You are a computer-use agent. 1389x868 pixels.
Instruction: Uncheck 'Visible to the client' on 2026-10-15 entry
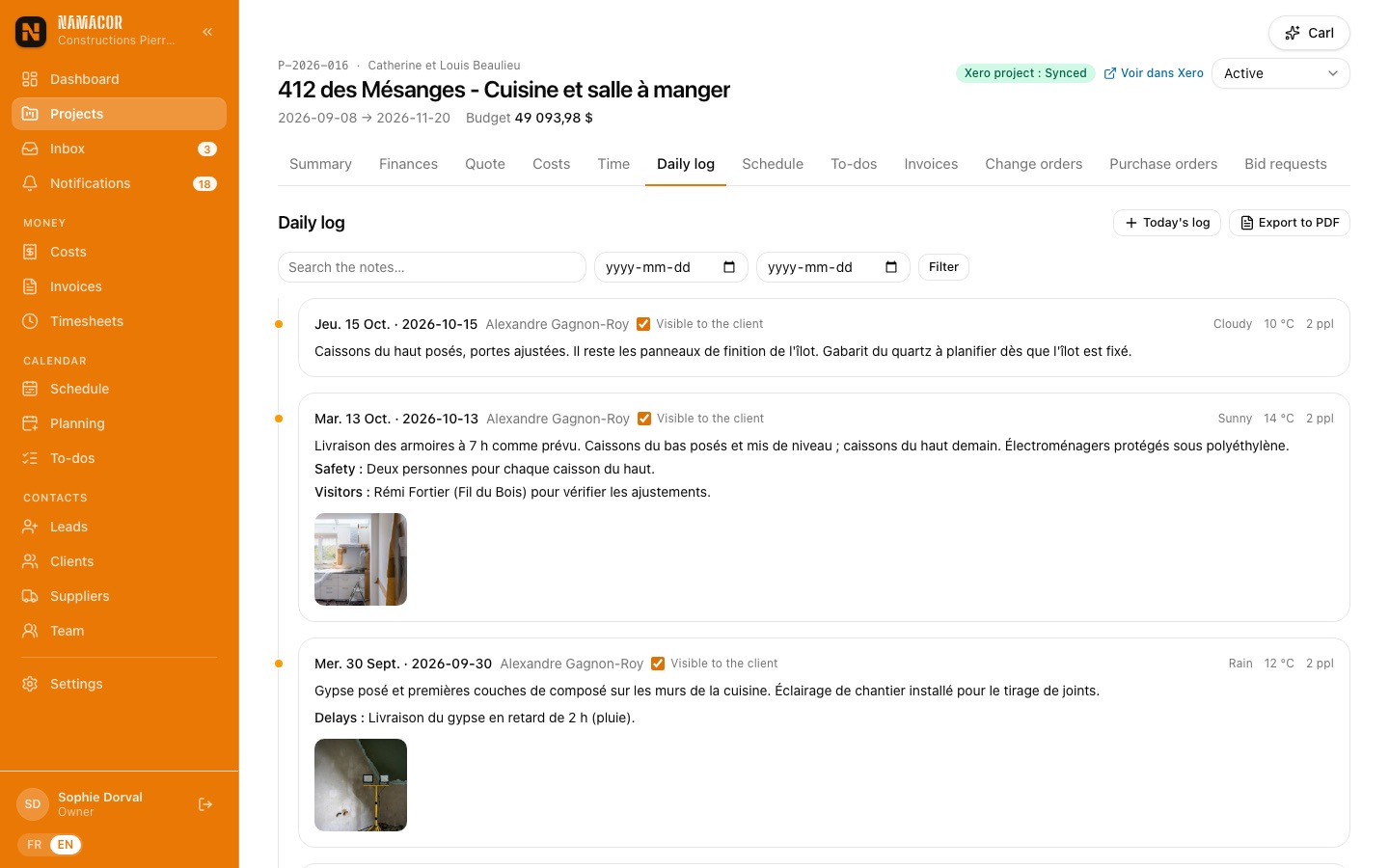[643, 324]
